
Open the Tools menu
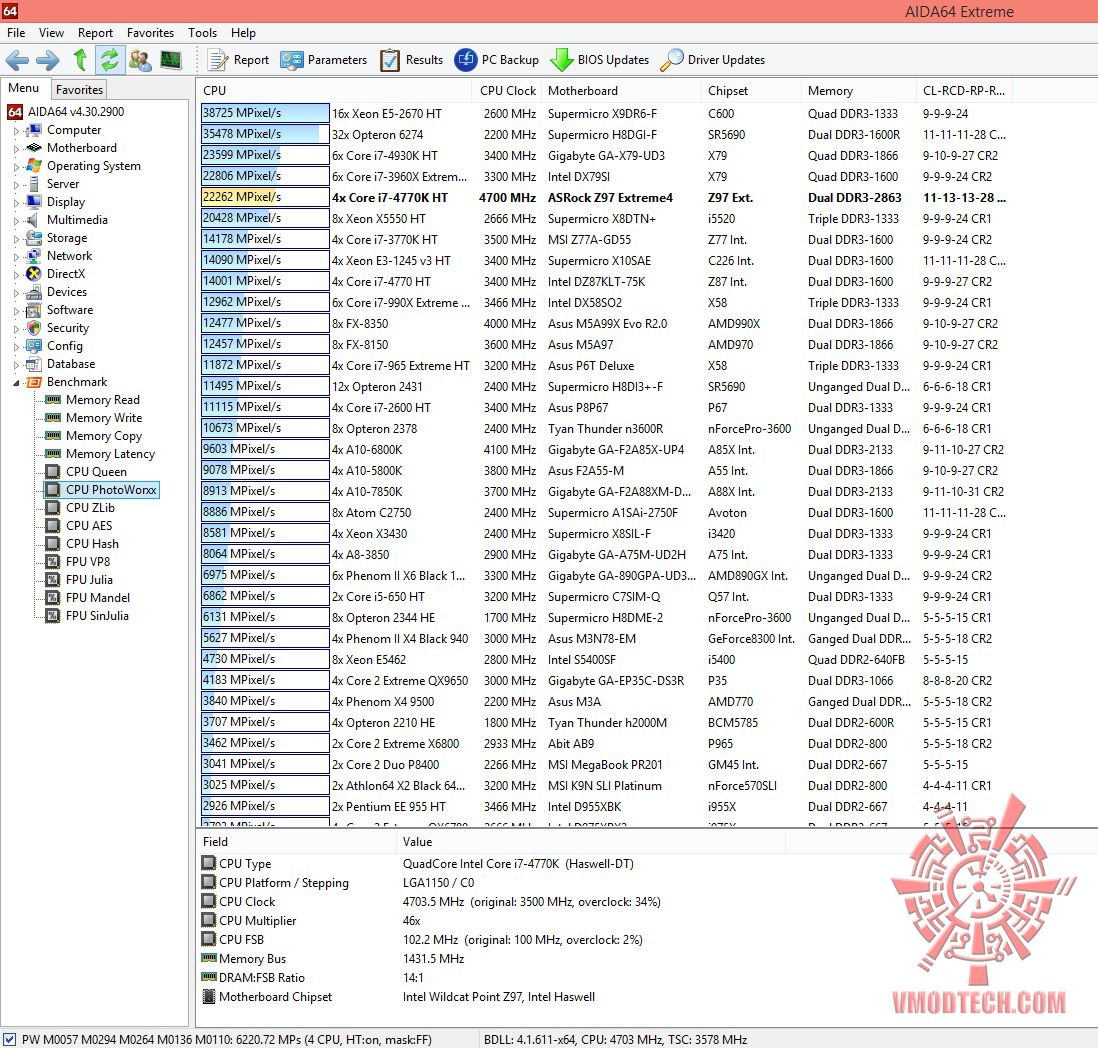[202, 33]
